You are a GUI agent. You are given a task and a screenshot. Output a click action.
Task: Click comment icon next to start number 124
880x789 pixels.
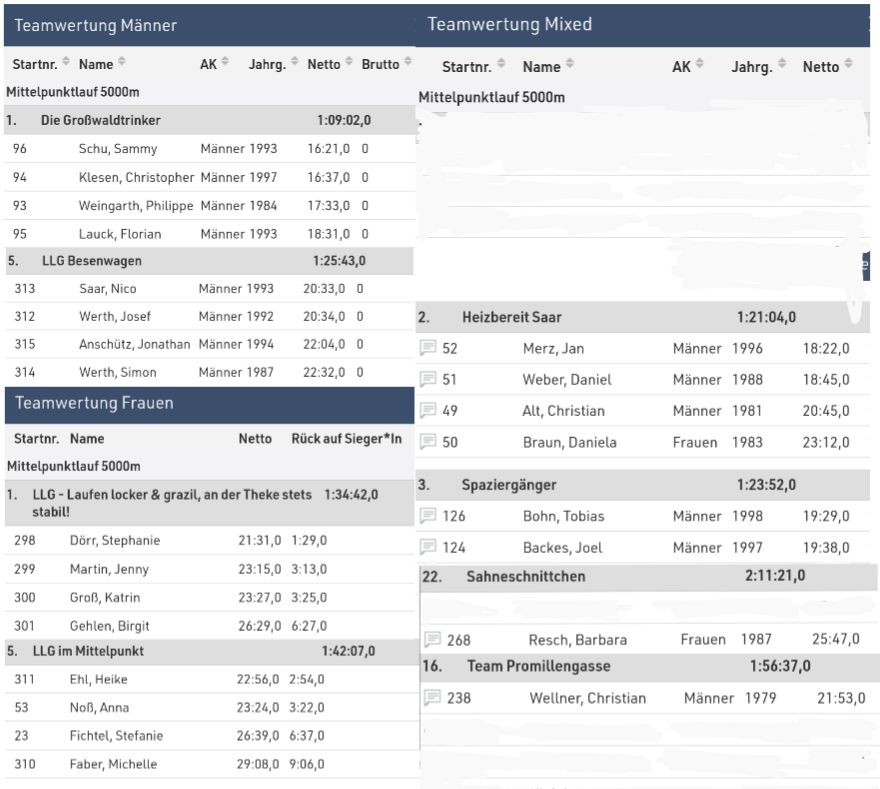[x=429, y=547]
